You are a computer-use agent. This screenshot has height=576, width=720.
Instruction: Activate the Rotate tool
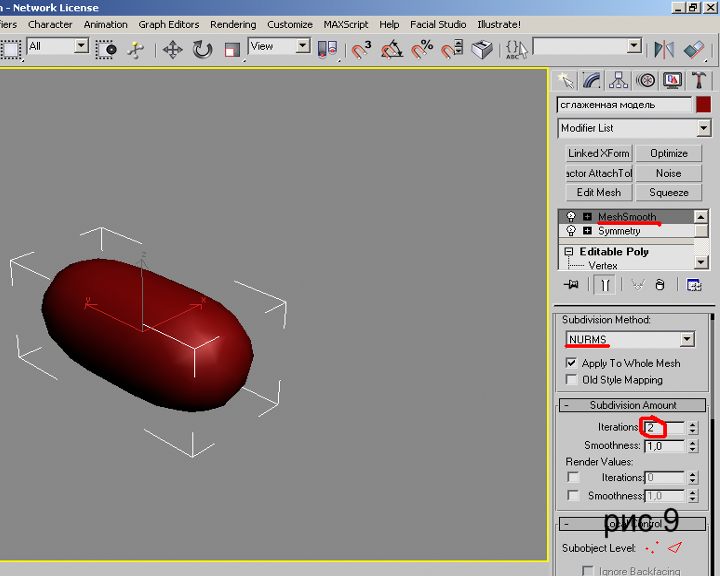[x=203, y=48]
